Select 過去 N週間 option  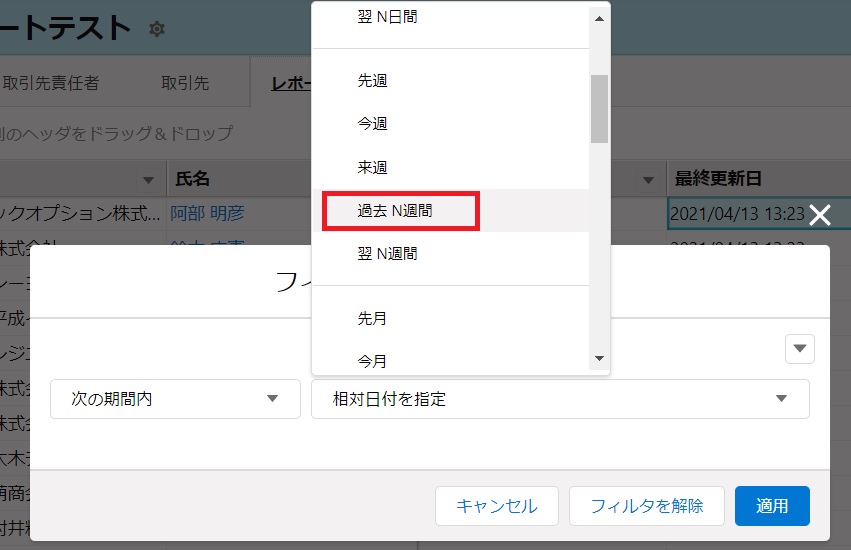(451, 211)
